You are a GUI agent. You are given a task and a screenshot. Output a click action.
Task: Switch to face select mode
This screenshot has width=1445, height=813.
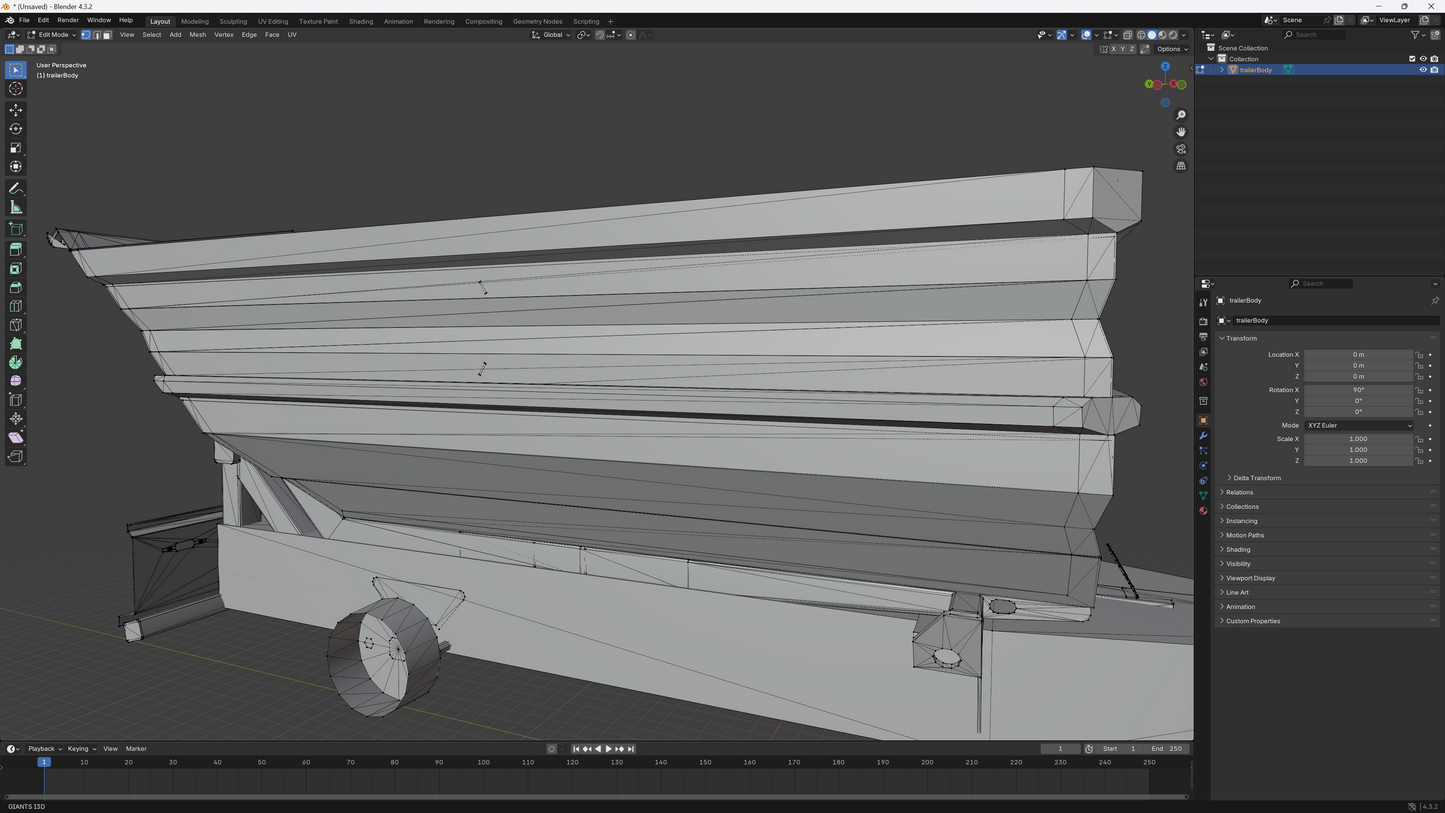click(106, 35)
